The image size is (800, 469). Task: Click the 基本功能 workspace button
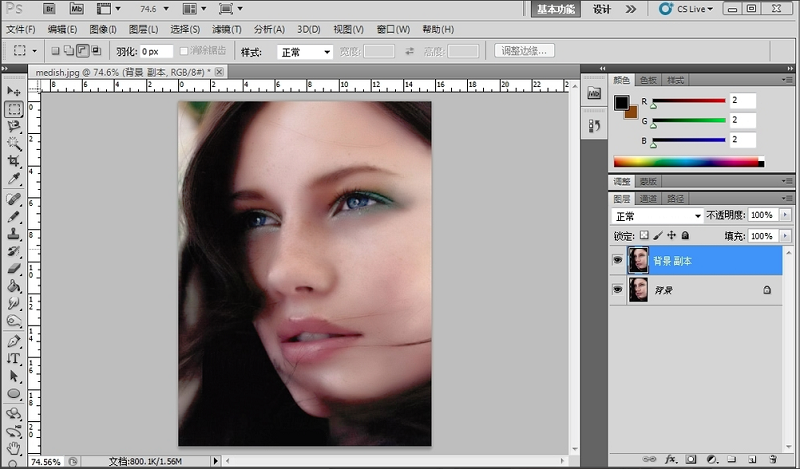pos(556,9)
